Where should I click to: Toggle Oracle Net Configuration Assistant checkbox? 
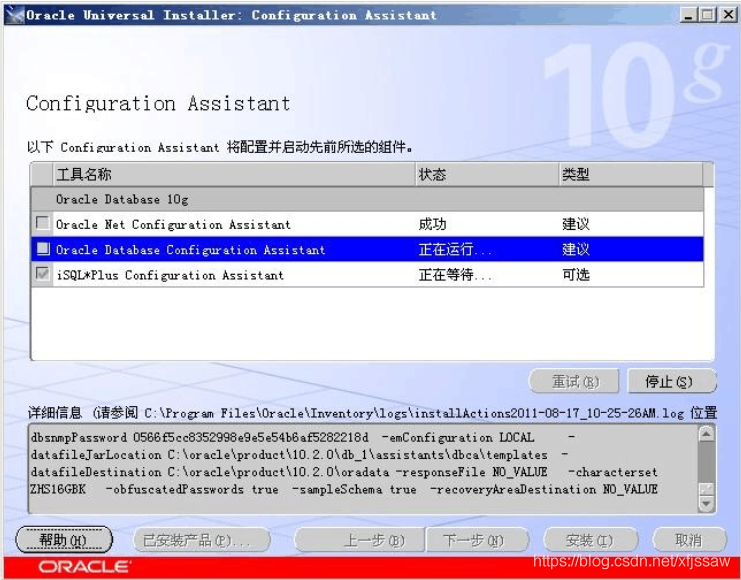pos(43,223)
